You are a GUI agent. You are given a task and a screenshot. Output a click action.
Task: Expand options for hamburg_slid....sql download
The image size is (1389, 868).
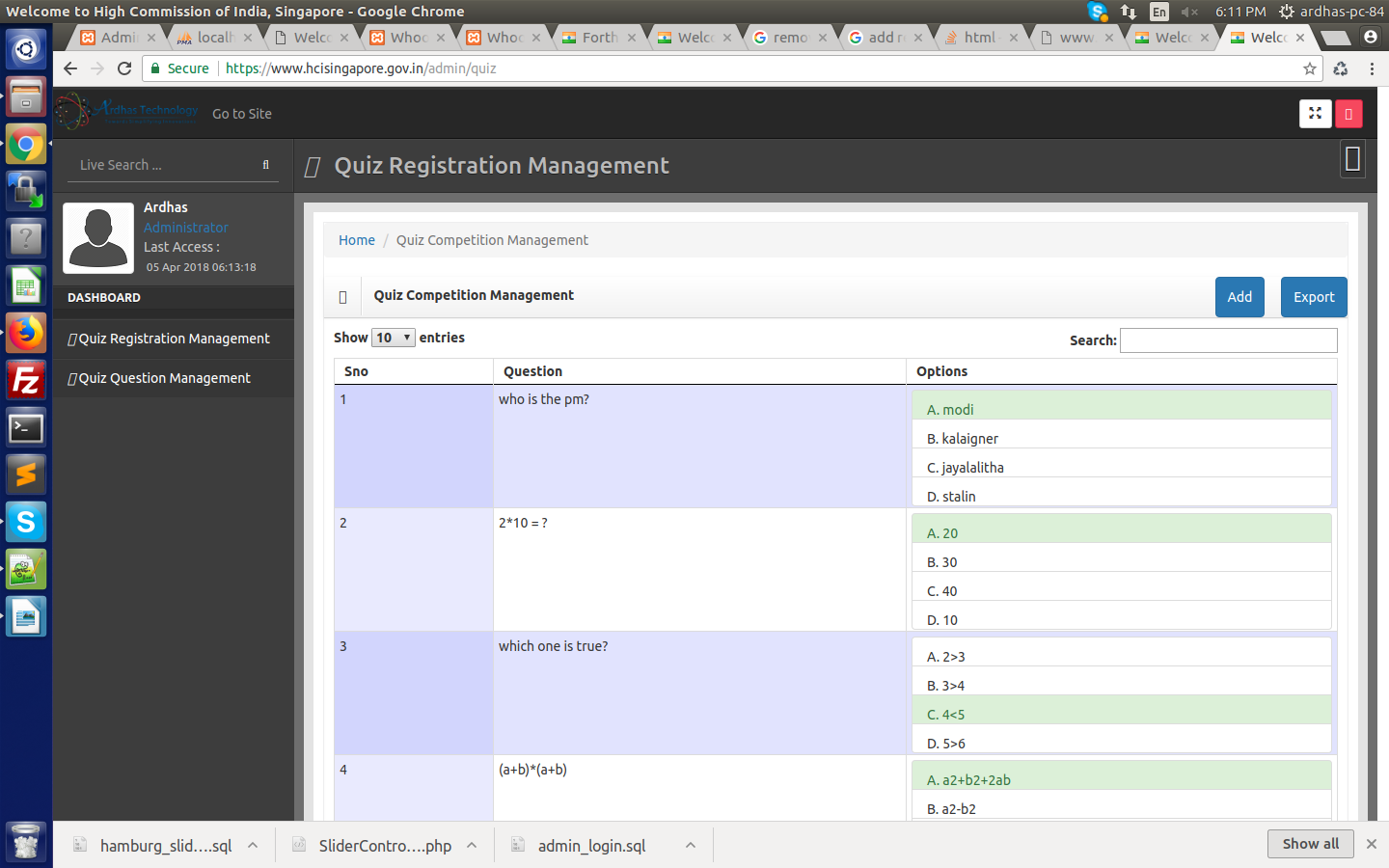point(253,845)
